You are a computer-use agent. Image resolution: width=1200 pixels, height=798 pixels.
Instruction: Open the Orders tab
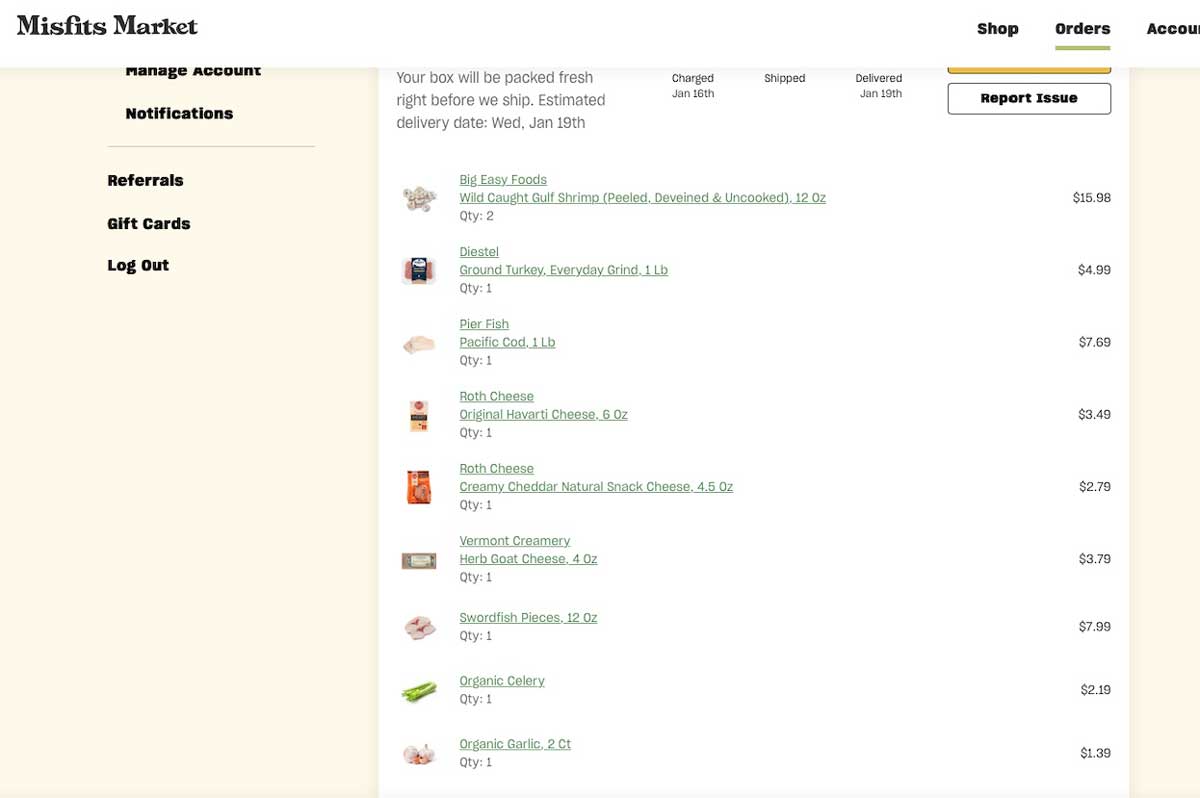click(x=1082, y=29)
